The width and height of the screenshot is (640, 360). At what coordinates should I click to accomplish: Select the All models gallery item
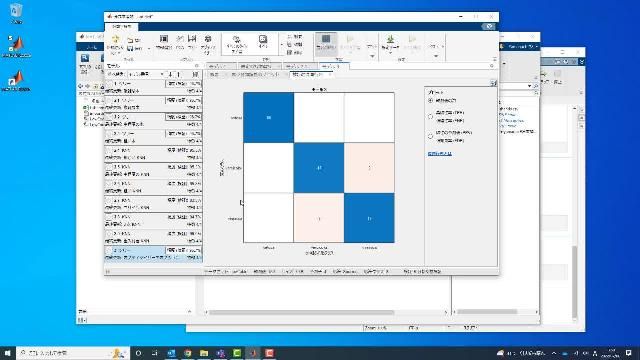click(x=263, y=42)
